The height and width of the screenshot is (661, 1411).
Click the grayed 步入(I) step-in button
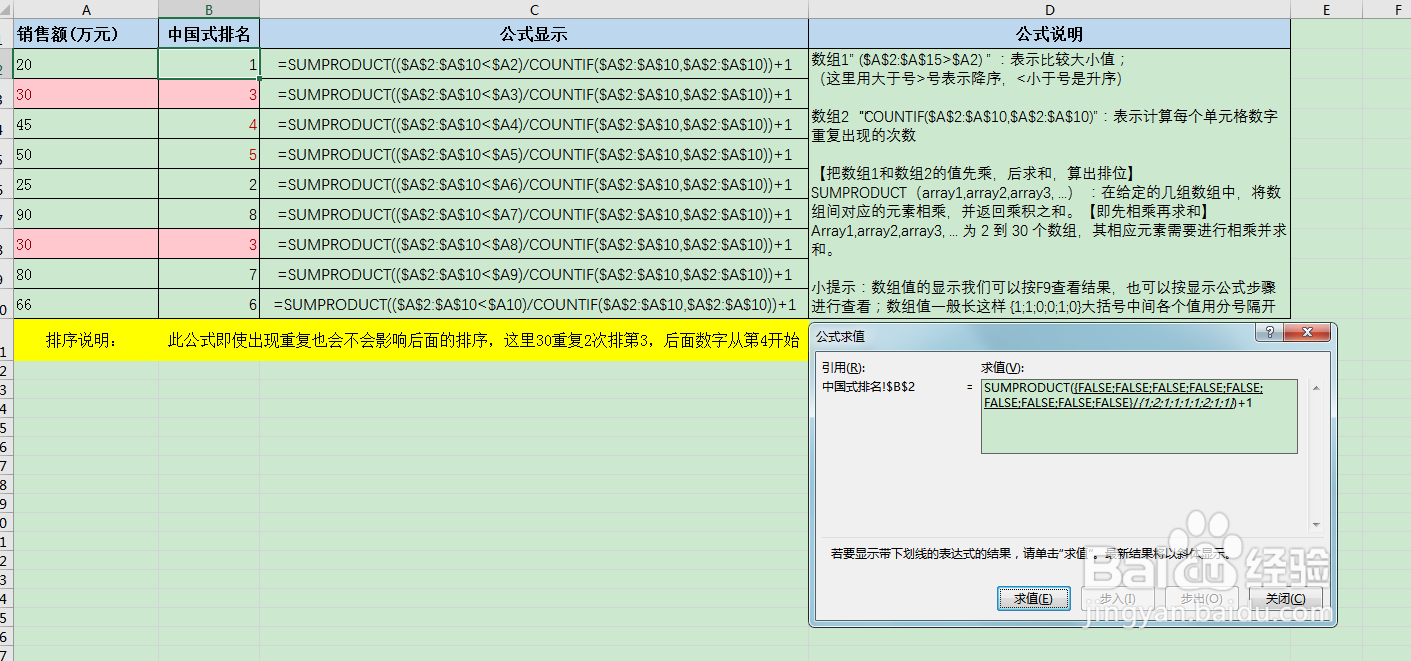1117,598
